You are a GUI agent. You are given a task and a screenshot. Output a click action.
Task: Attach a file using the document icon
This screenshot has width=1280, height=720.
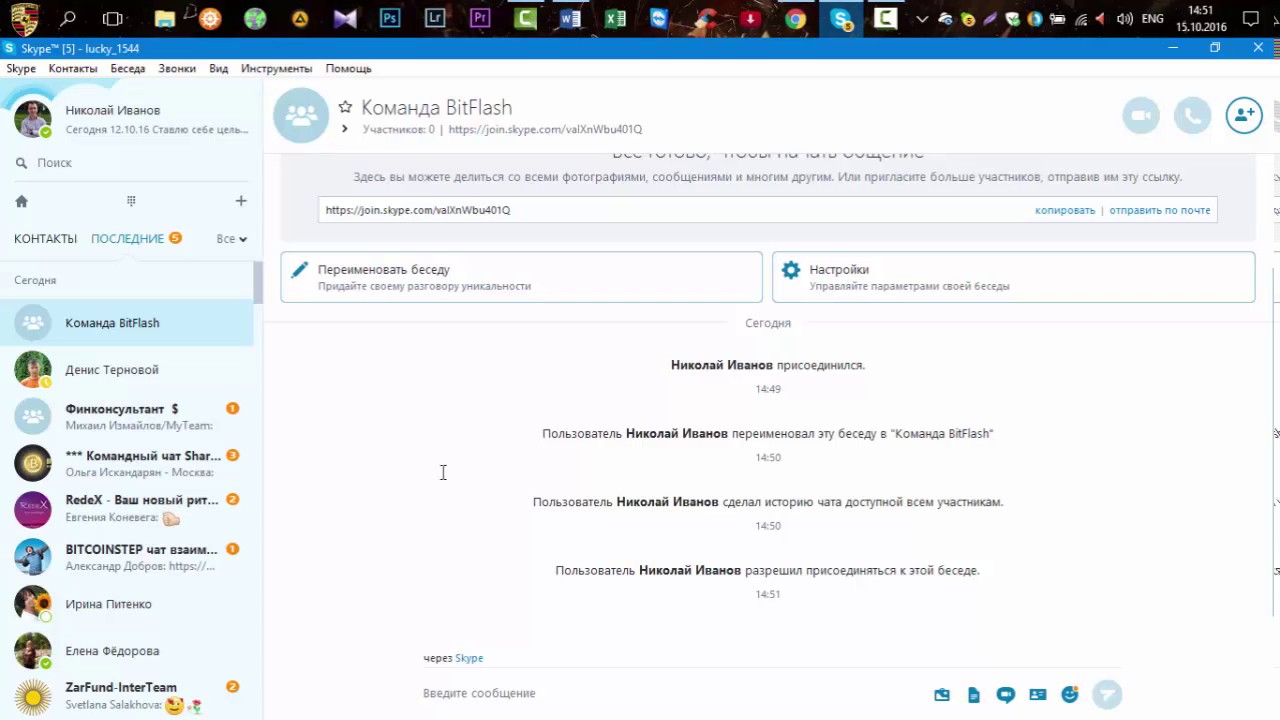[974, 695]
